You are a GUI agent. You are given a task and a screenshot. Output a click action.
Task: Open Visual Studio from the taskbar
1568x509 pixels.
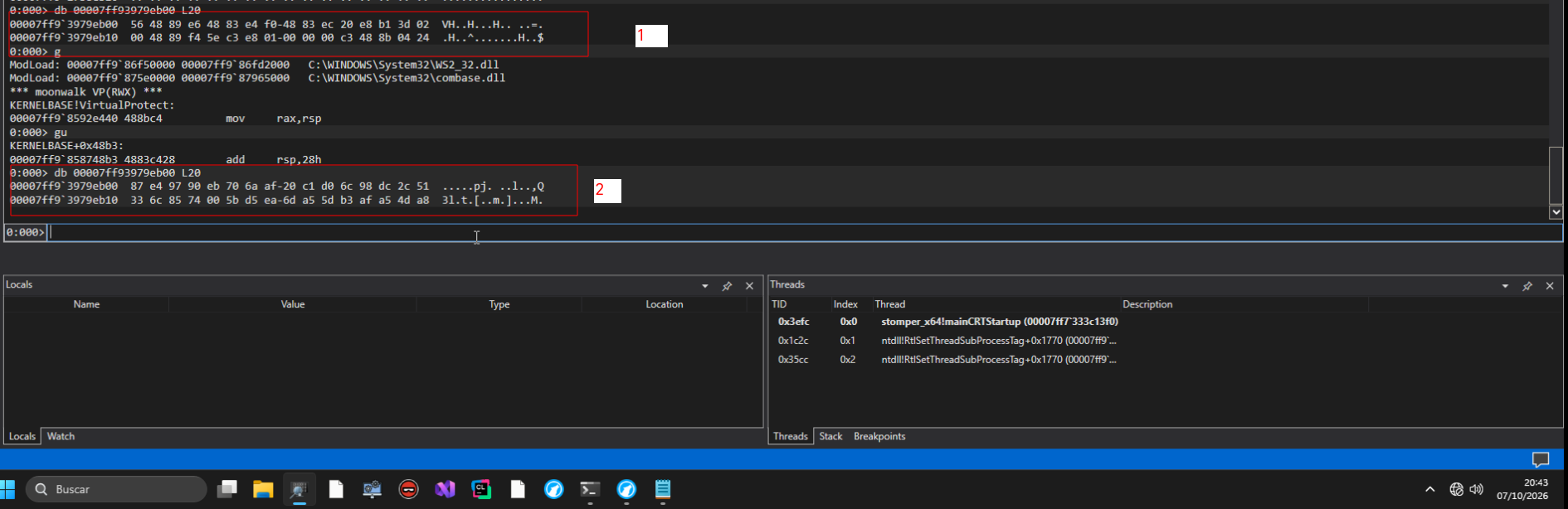445,489
